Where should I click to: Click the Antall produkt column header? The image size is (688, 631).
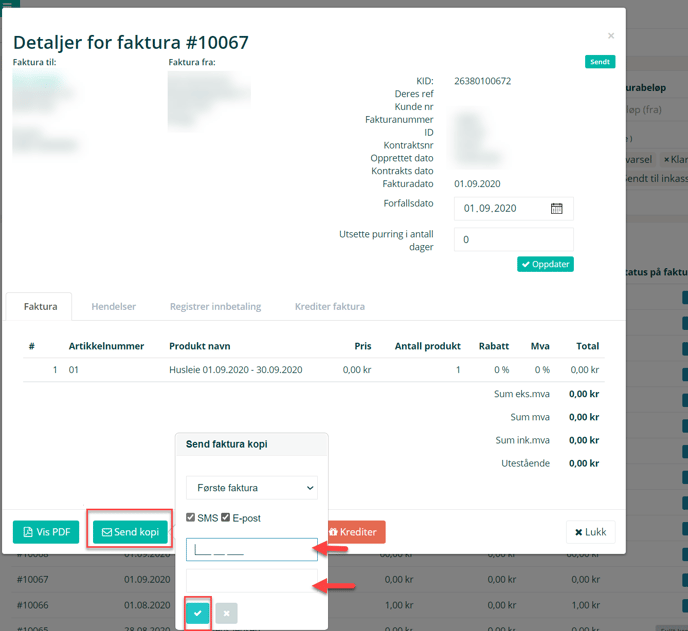point(427,346)
